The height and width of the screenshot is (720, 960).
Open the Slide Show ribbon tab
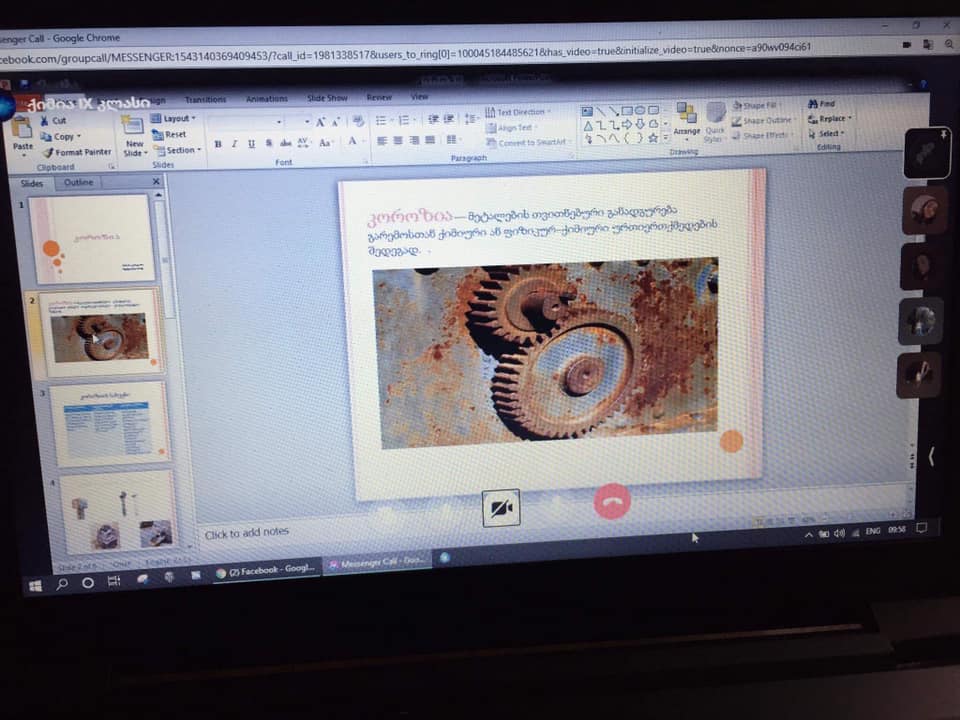tap(327, 98)
